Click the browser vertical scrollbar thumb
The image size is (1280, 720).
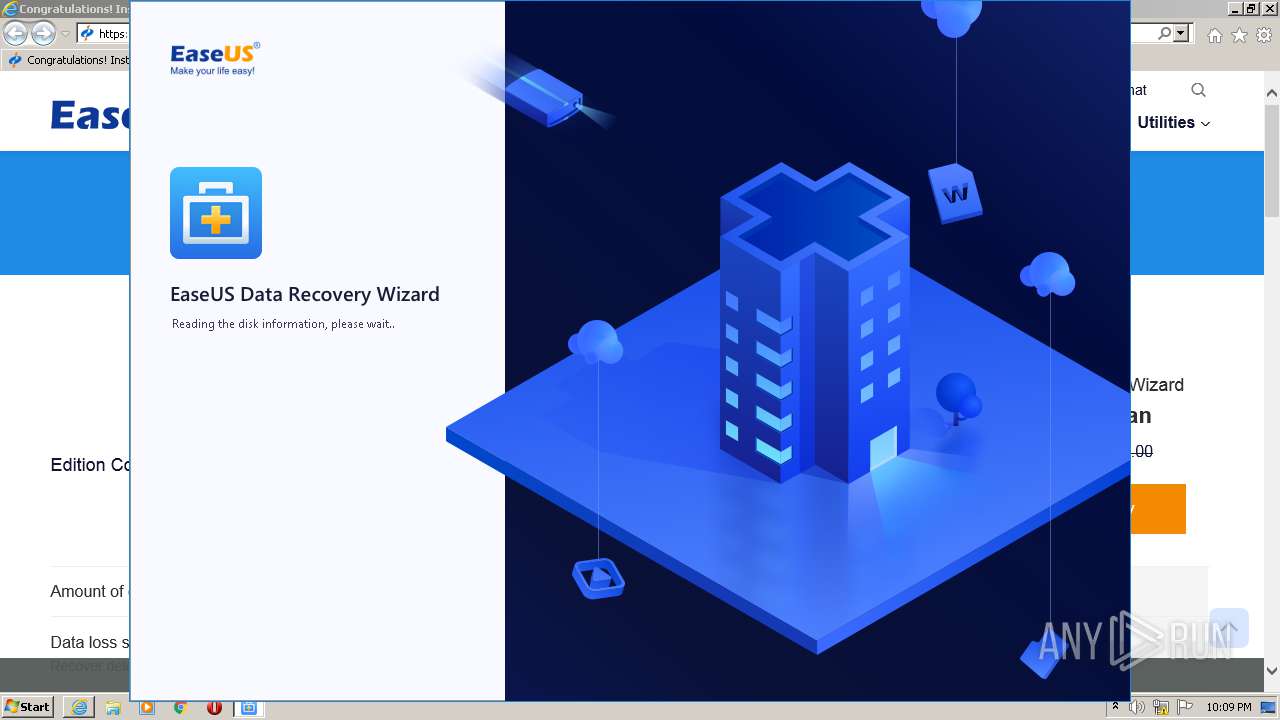pos(1272,160)
